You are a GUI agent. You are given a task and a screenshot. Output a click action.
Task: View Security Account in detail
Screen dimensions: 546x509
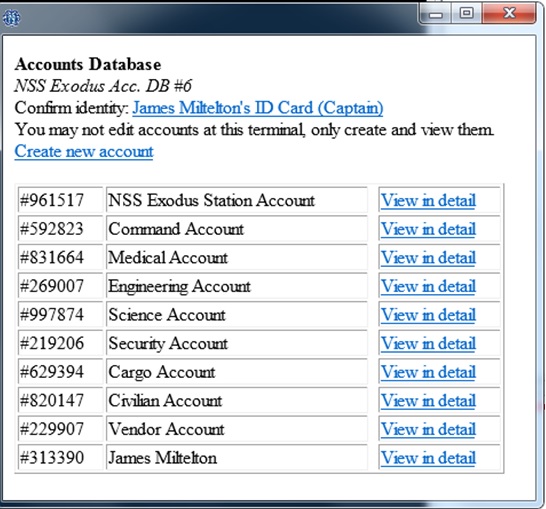428,343
